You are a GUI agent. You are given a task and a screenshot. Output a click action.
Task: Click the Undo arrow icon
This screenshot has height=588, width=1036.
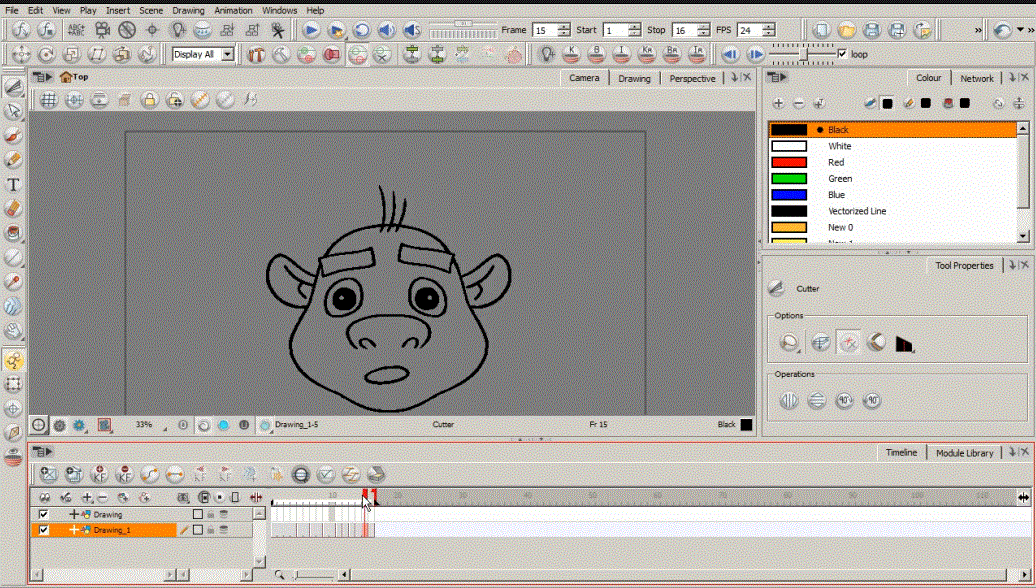[x=1003, y=30]
